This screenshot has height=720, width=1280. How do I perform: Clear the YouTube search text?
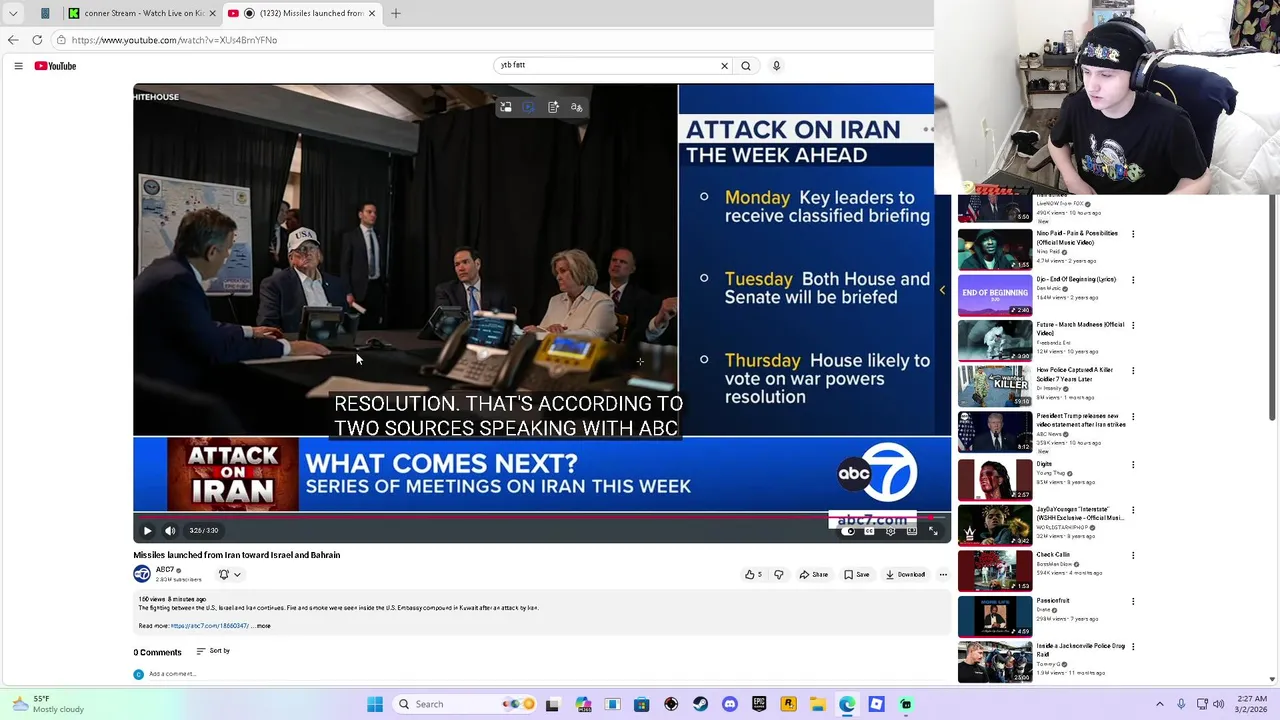(724, 66)
